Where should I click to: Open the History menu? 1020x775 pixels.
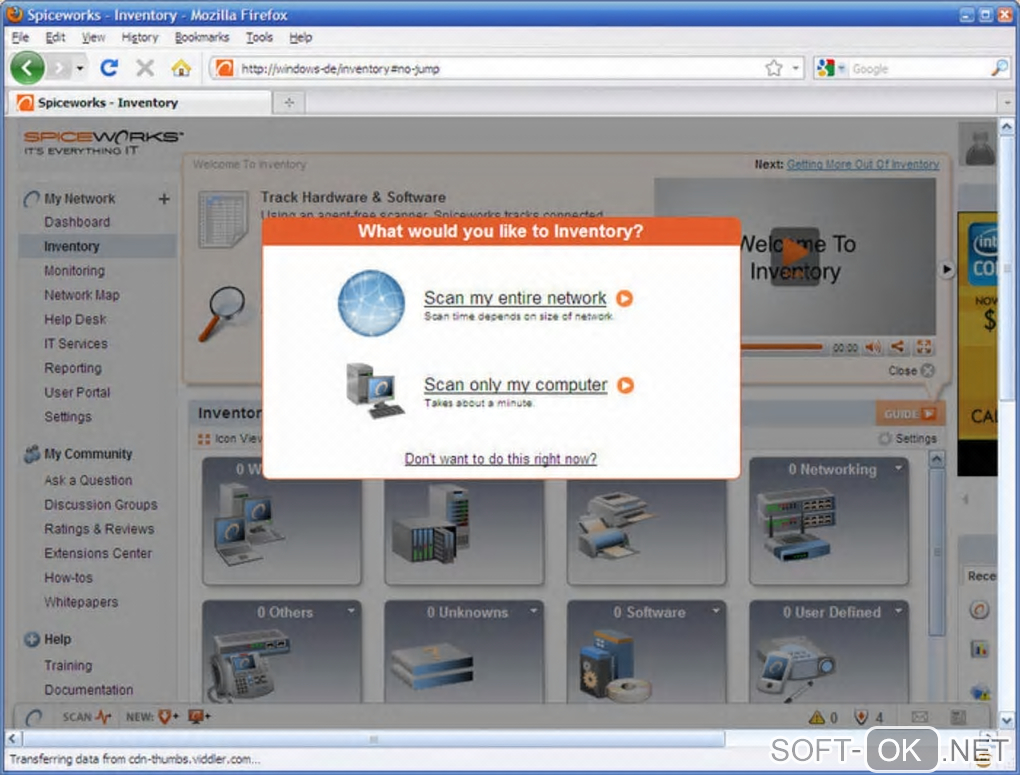(x=140, y=37)
